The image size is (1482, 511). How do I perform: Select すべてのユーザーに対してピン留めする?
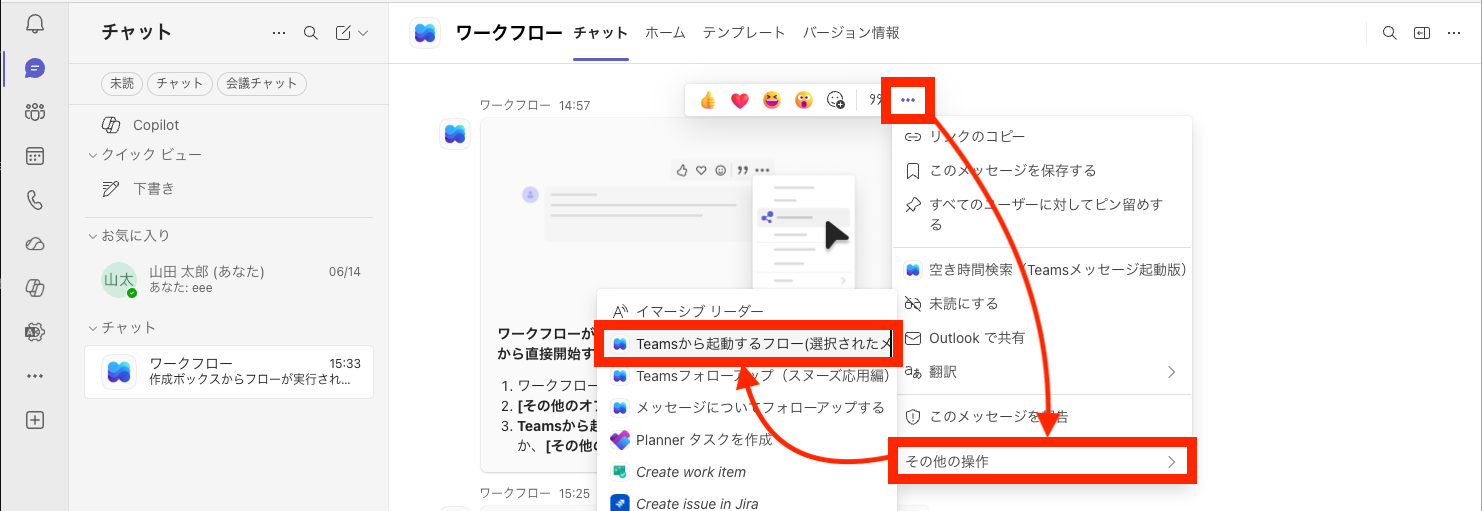pyautogui.click(x=1042, y=214)
